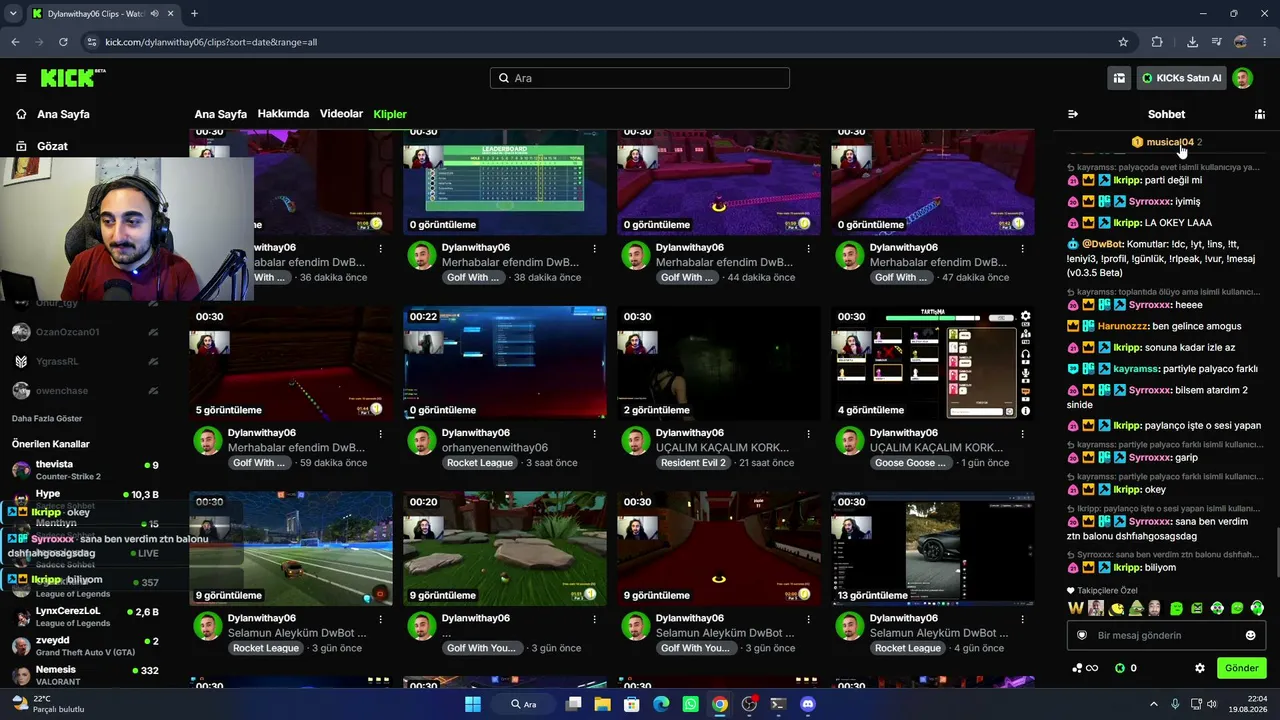Open Gözat in the left sidebar

tap(52, 146)
